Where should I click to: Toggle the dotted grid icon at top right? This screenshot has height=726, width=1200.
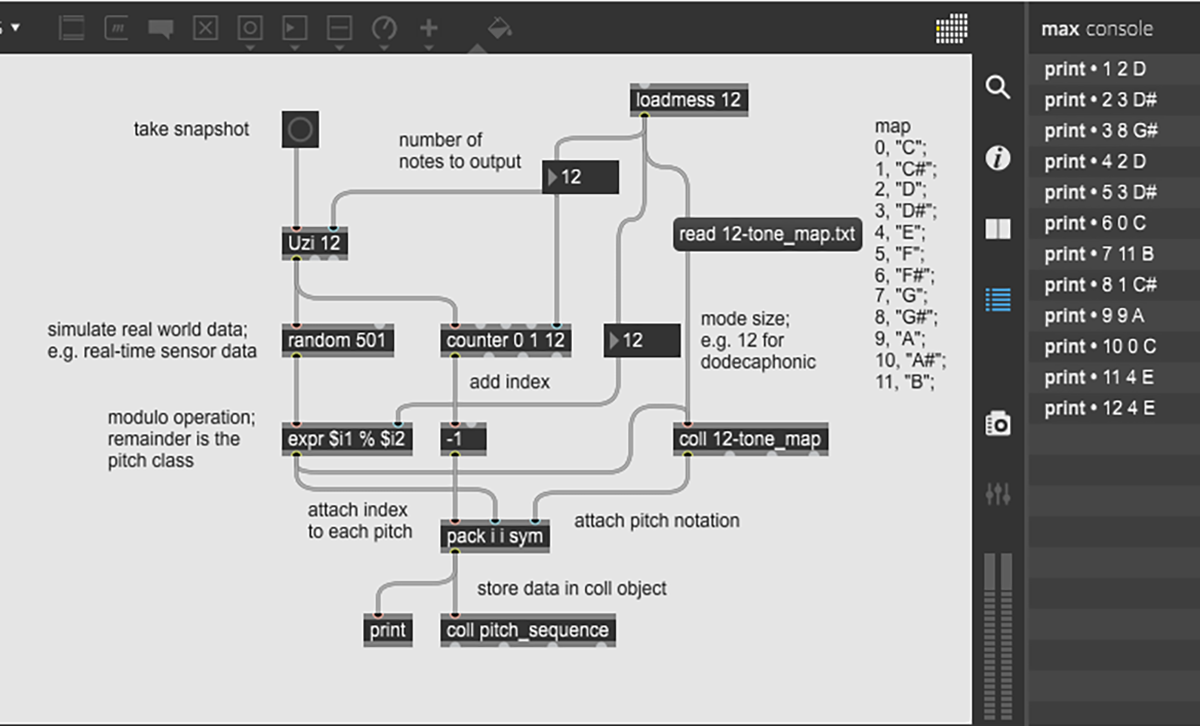point(951,28)
